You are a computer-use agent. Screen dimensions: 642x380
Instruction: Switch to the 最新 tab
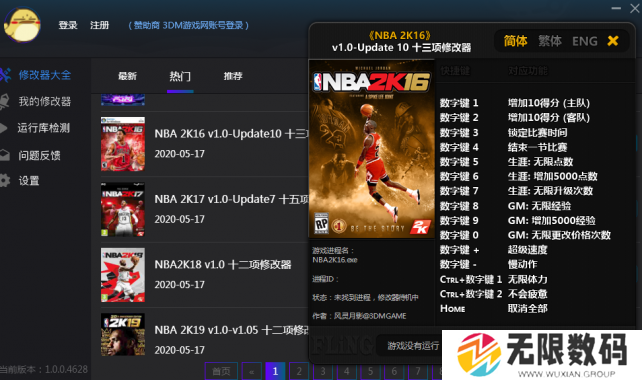pyautogui.click(x=127, y=76)
